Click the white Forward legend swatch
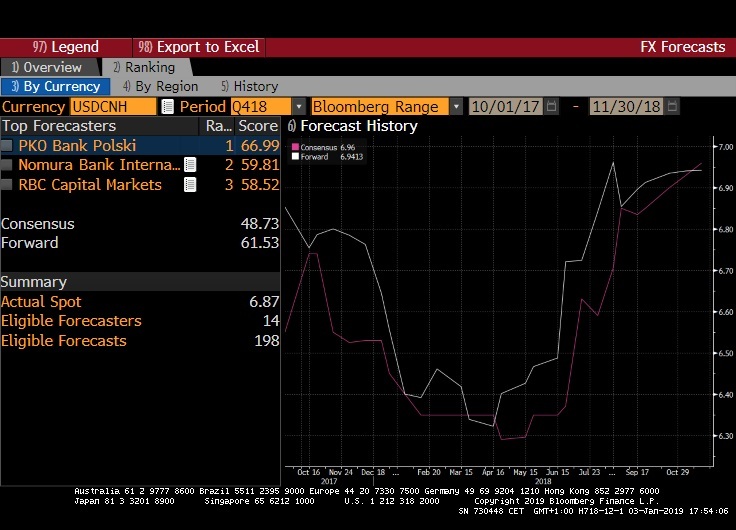 click(295, 157)
